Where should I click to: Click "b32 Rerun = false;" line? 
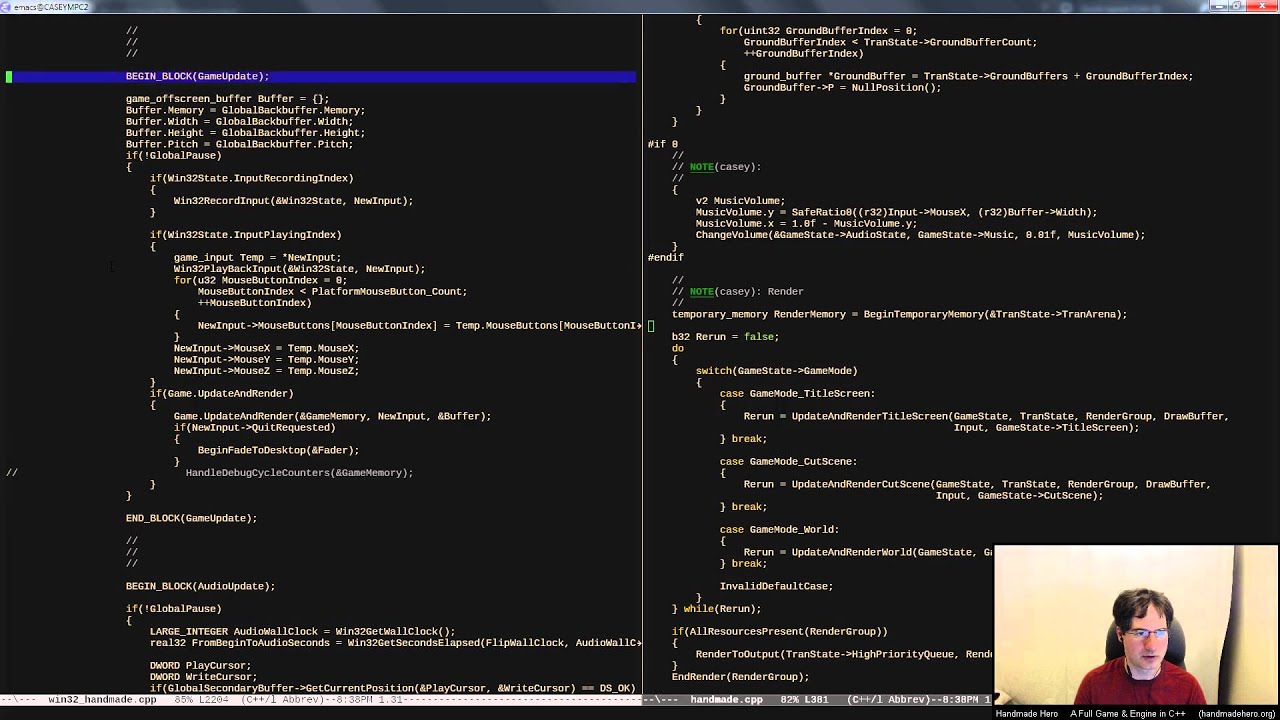[x=725, y=337]
